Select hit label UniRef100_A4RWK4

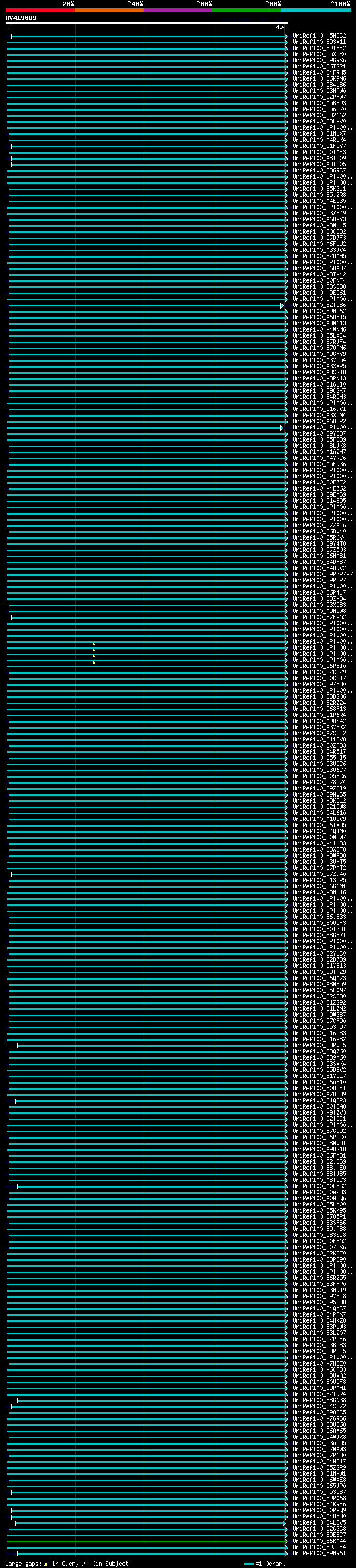click(319, 140)
